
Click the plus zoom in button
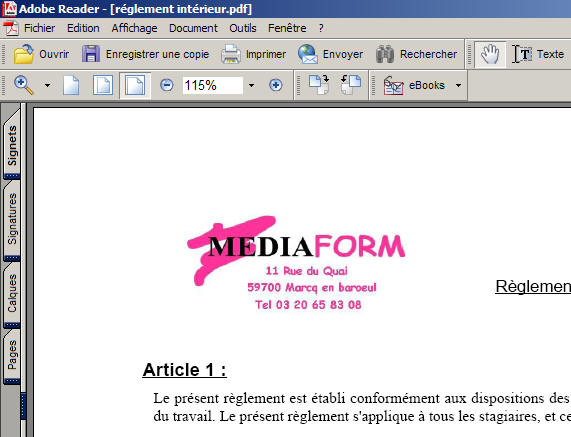point(276,85)
